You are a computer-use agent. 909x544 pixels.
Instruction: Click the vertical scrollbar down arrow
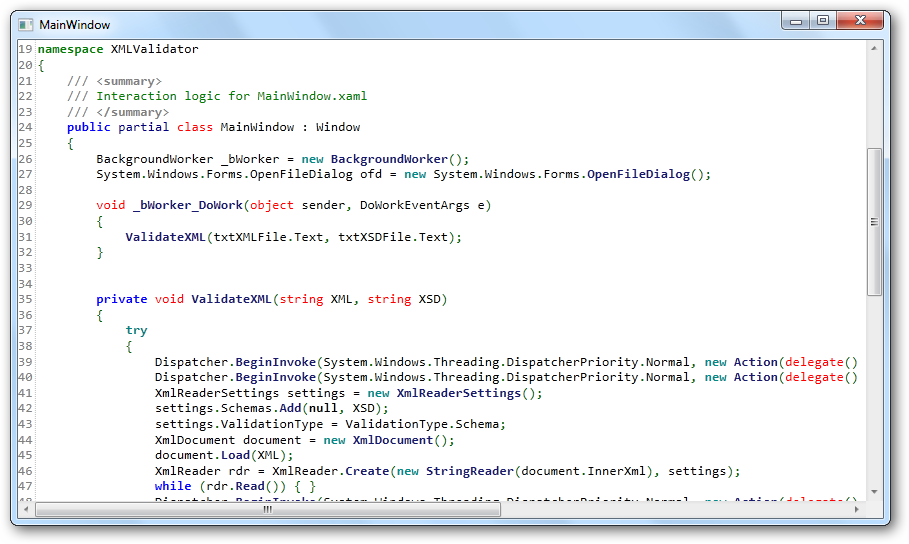[874, 492]
